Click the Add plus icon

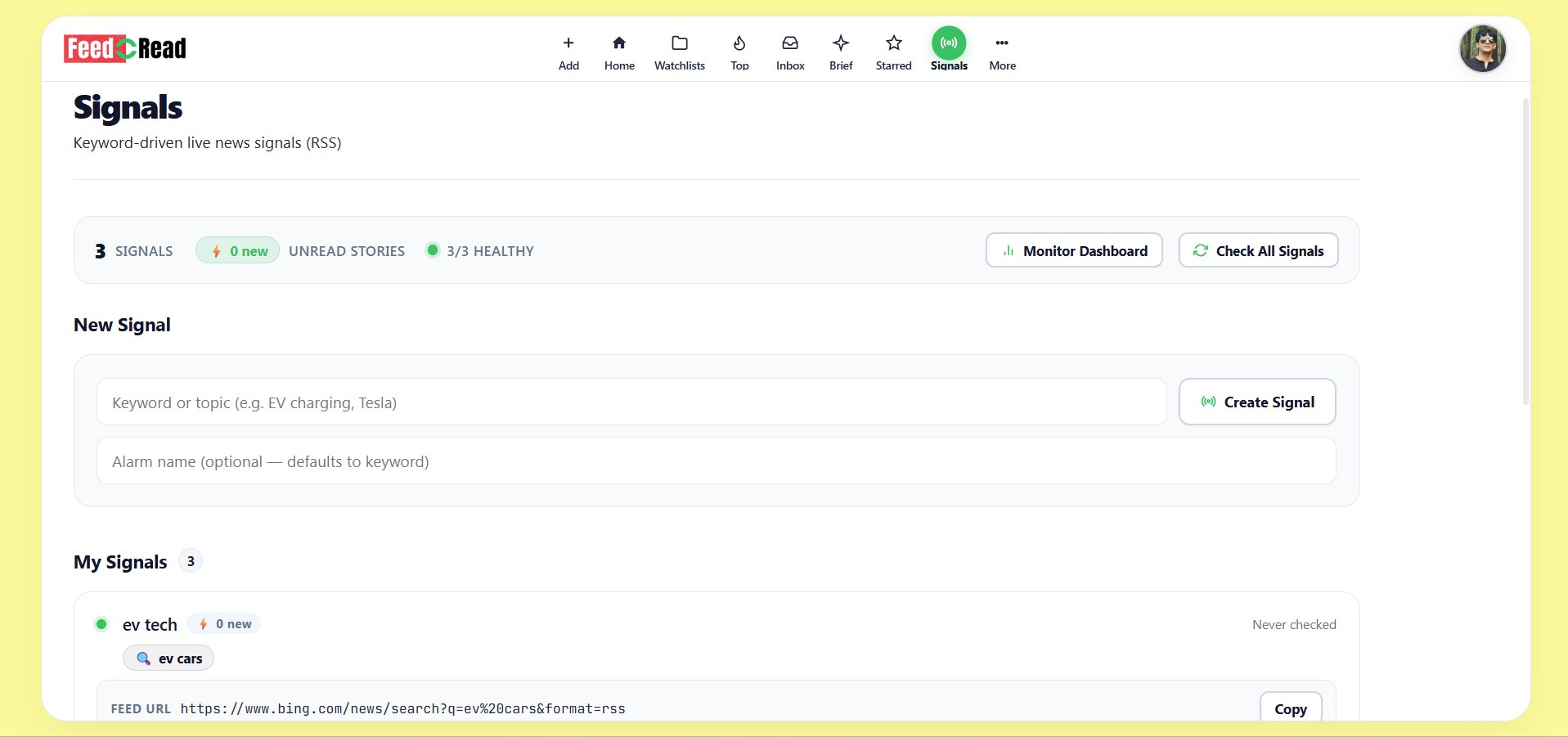568,43
